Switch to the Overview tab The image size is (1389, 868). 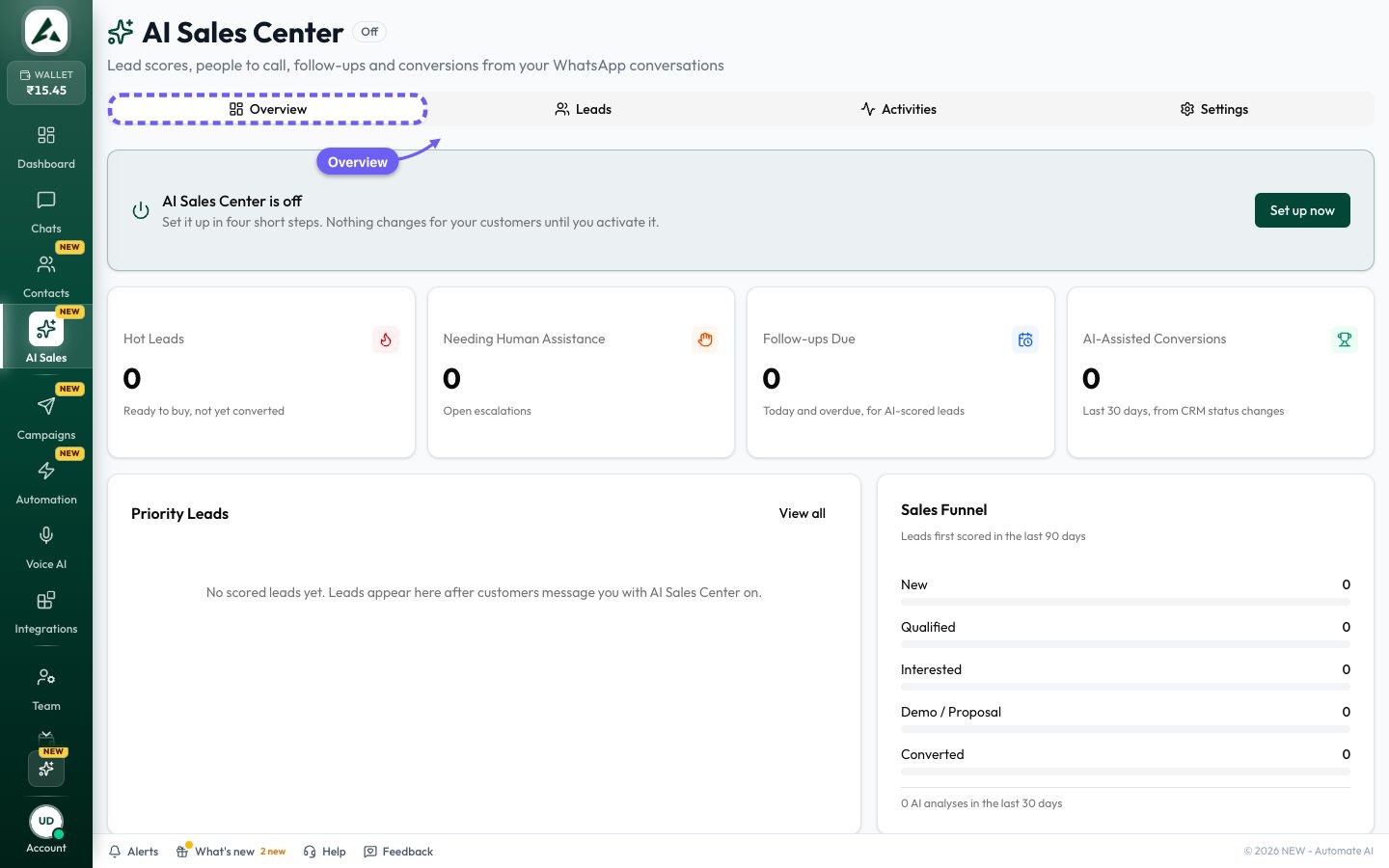tap(268, 109)
